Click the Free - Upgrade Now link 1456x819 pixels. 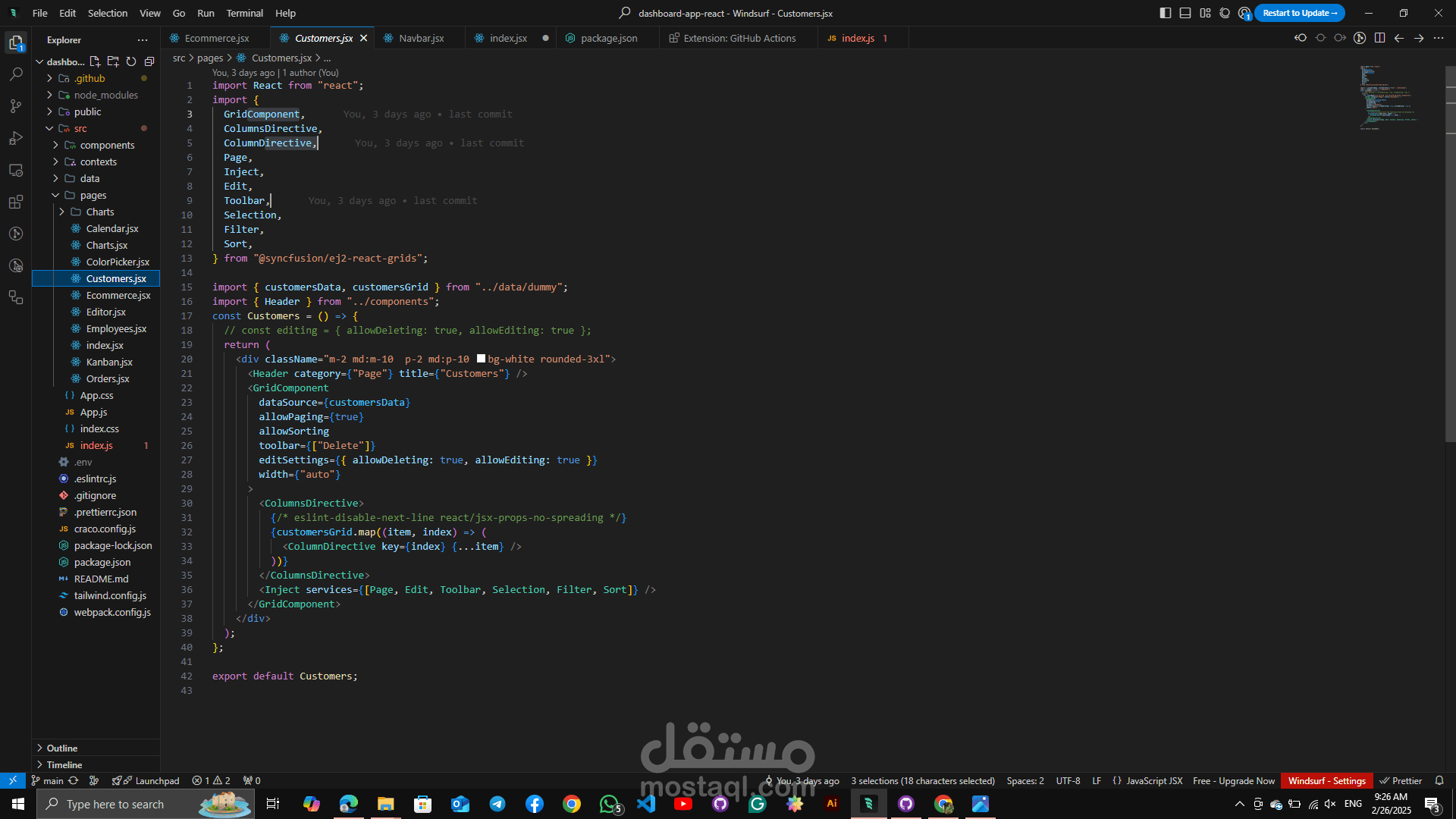coord(1233,780)
